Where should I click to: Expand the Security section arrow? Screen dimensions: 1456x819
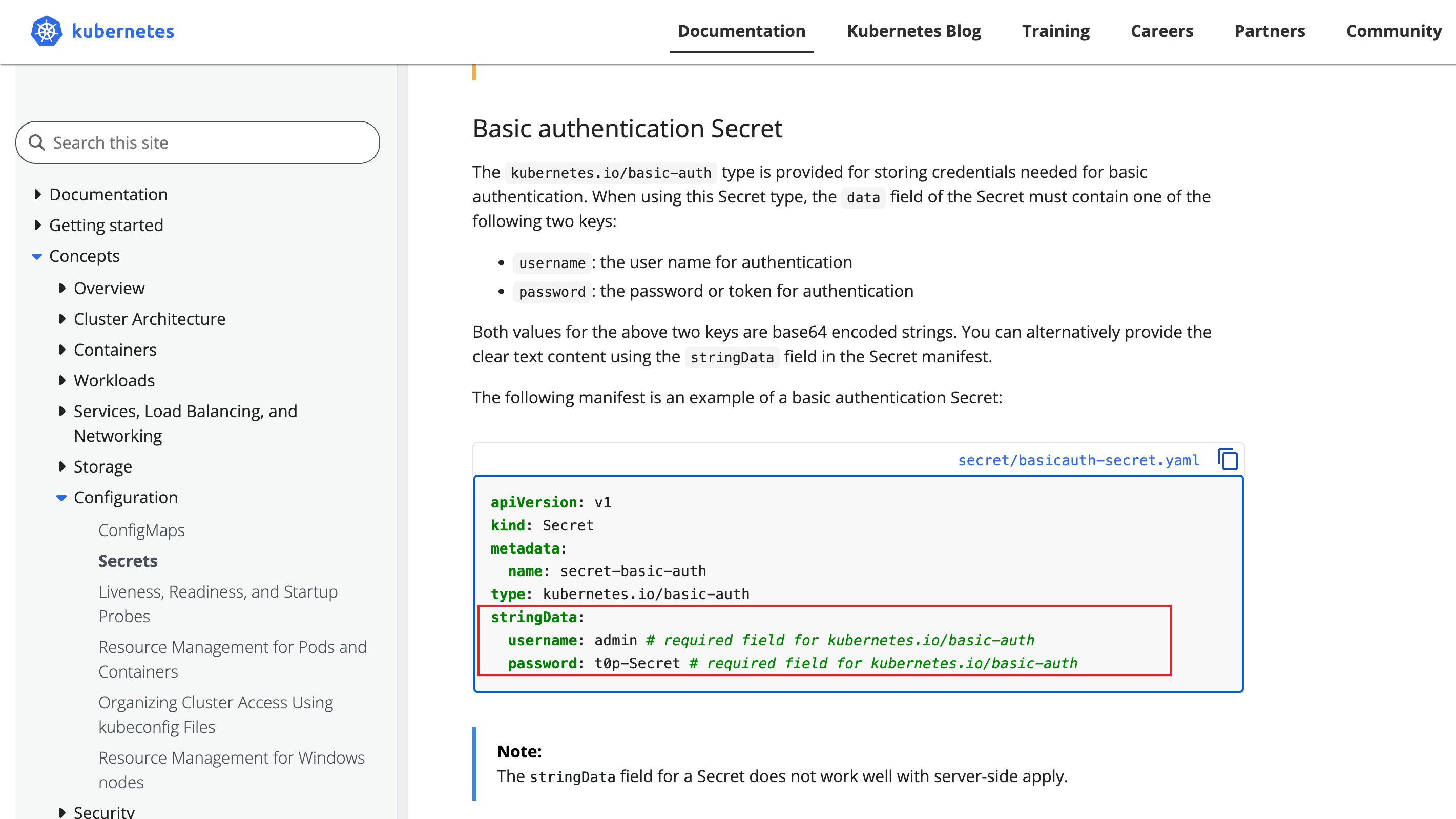click(x=61, y=812)
